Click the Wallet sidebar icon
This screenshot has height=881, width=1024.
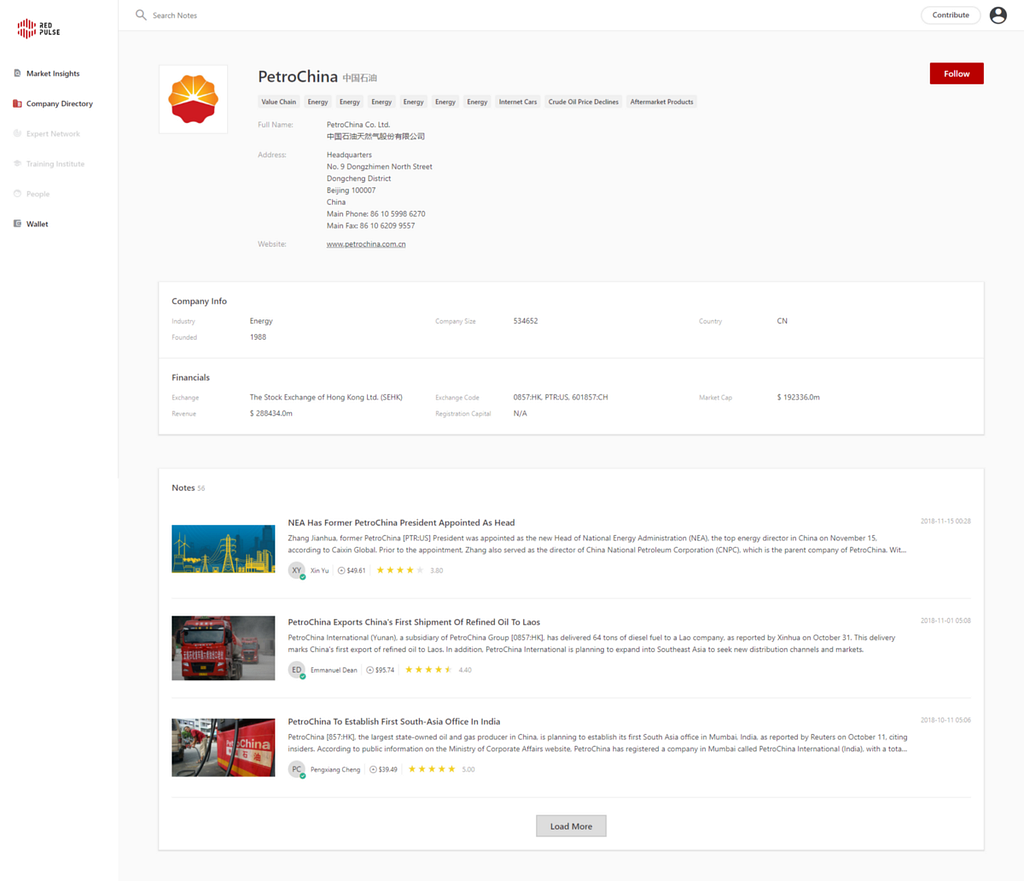click(18, 223)
